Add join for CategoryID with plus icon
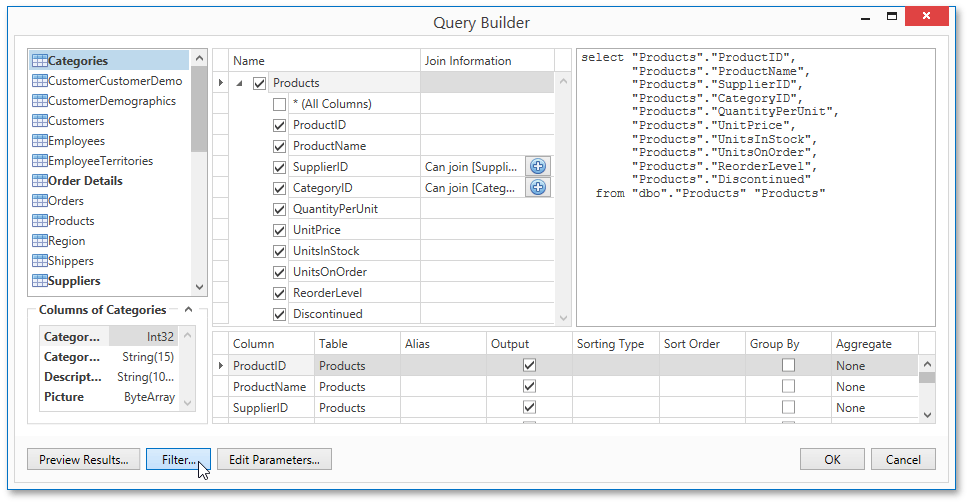The height and width of the screenshot is (504, 969). pyautogui.click(x=538, y=187)
